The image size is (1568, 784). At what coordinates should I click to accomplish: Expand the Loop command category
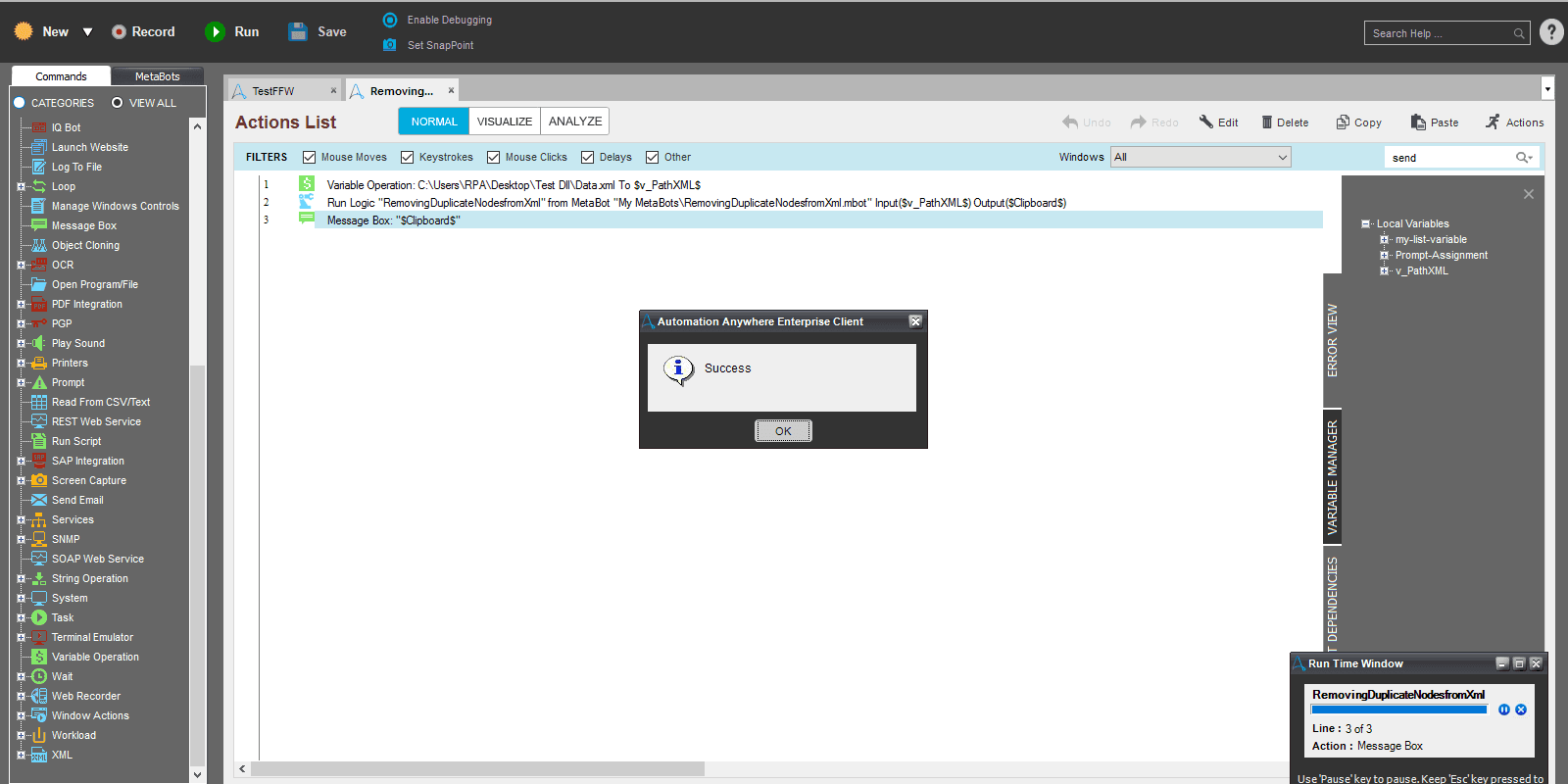(x=21, y=186)
